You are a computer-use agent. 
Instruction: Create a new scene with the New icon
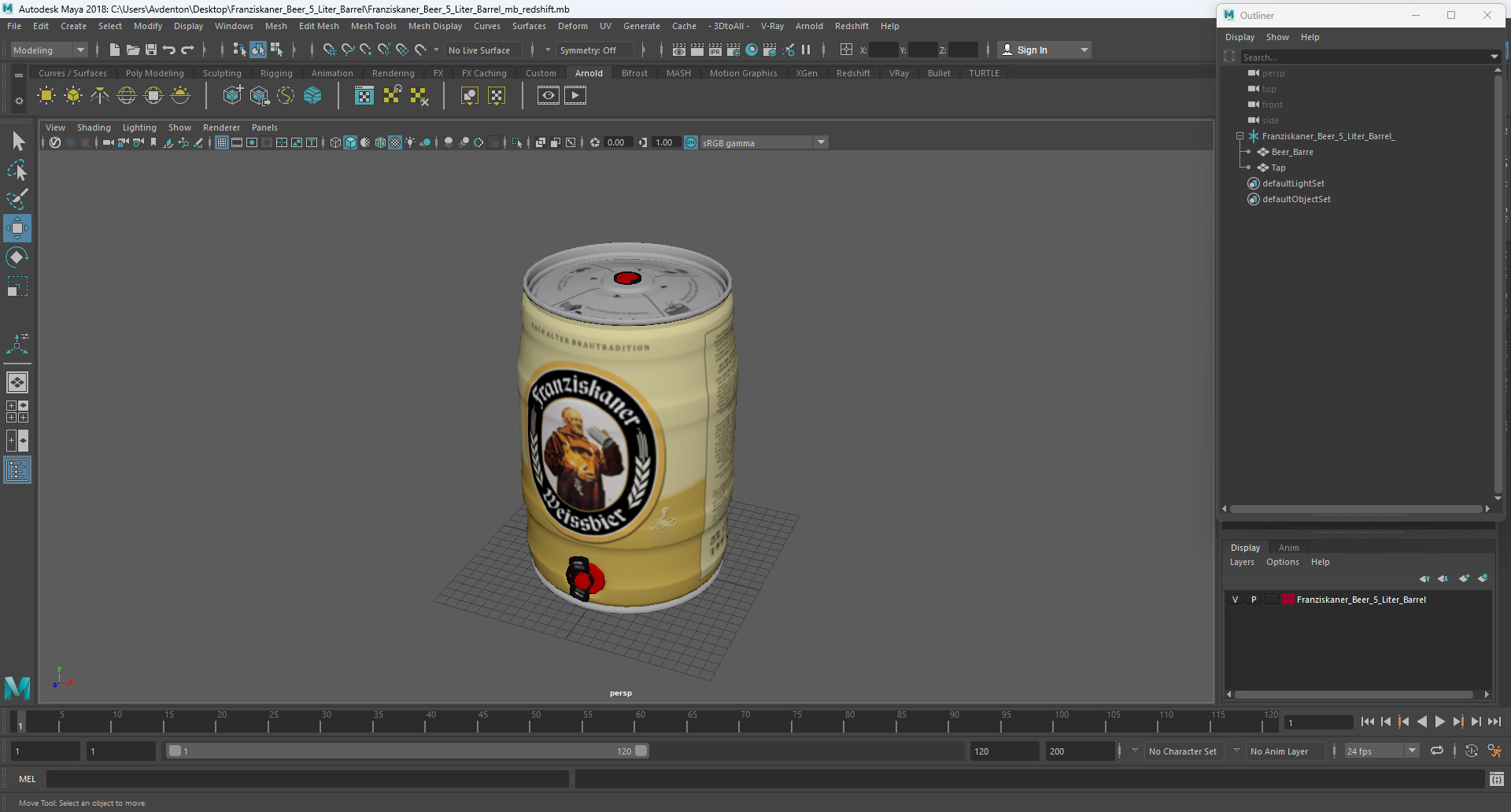(114, 50)
